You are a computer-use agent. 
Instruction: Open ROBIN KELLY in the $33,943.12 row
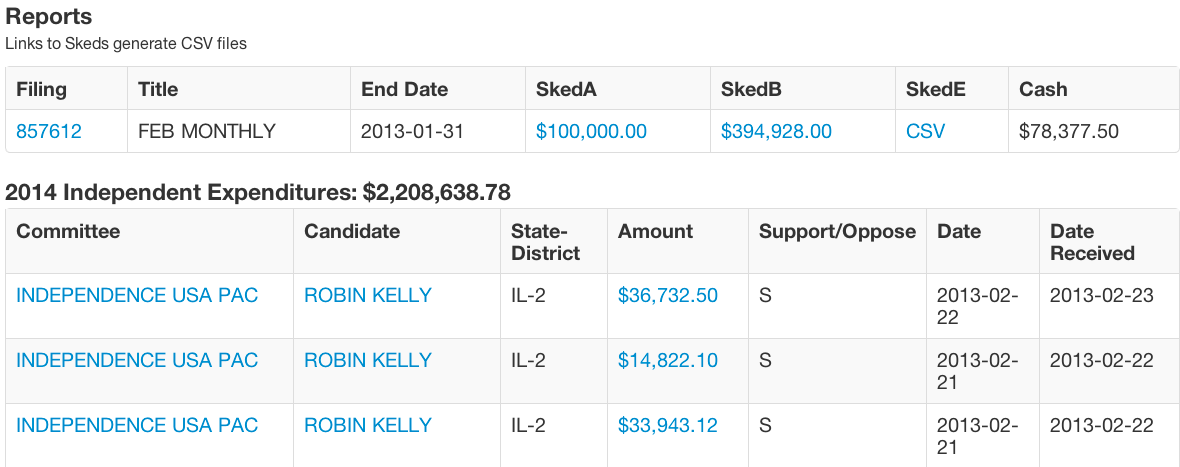pyautogui.click(x=368, y=425)
